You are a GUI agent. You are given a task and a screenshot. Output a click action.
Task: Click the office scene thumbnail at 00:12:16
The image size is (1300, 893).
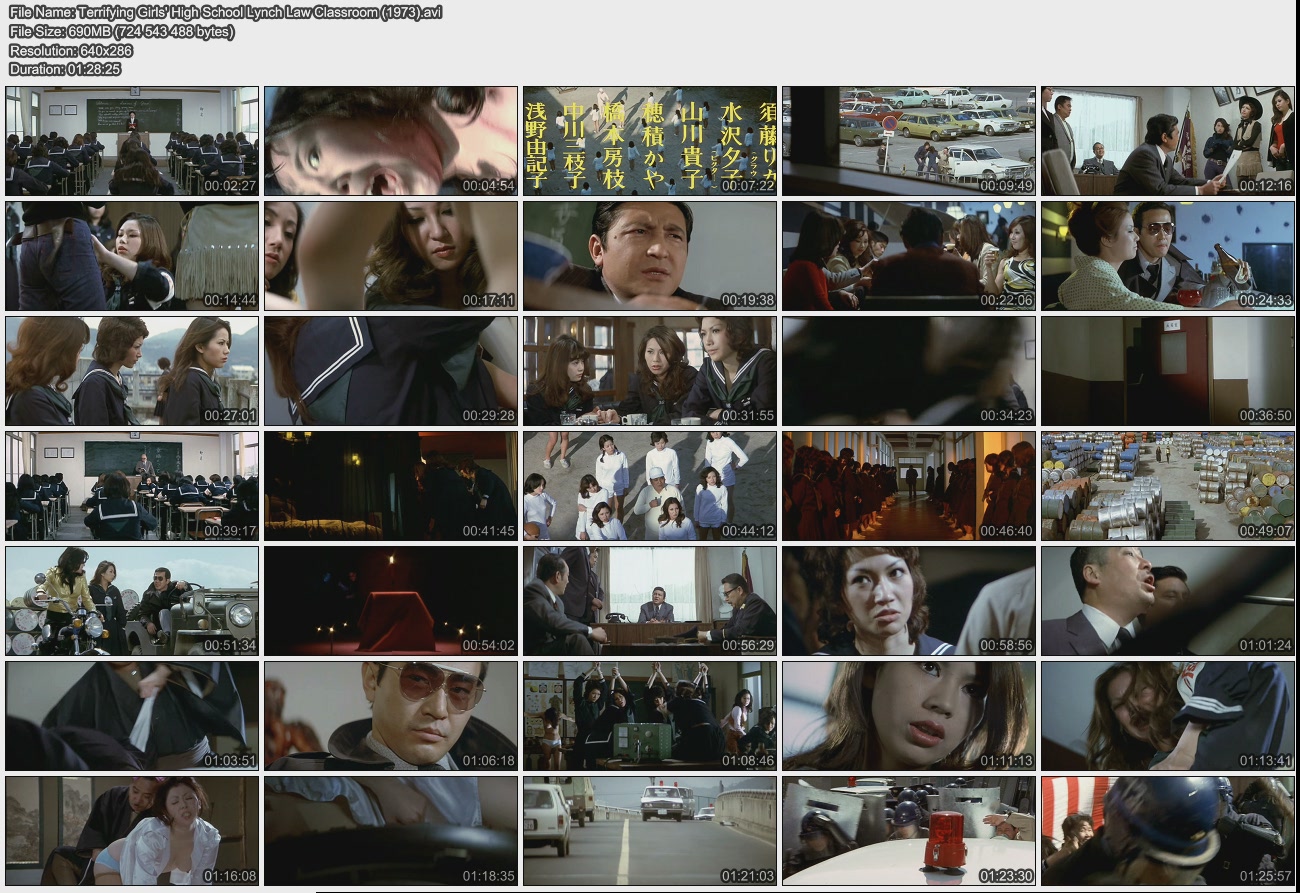click(1167, 141)
